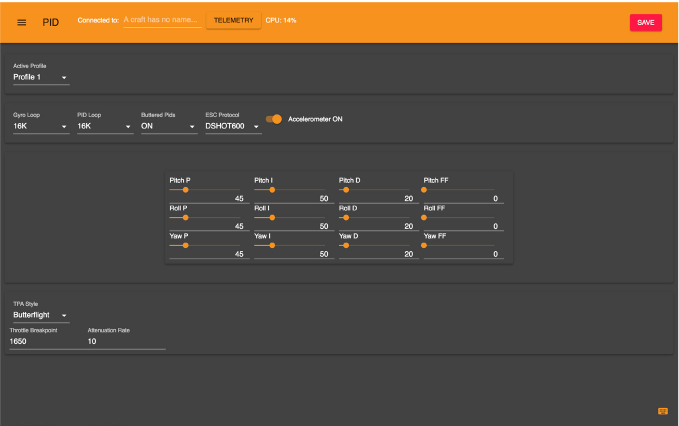Viewport: 679px width, 426px height.
Task: Click the Yaw P value field
Action: click(x=209, y=254)
